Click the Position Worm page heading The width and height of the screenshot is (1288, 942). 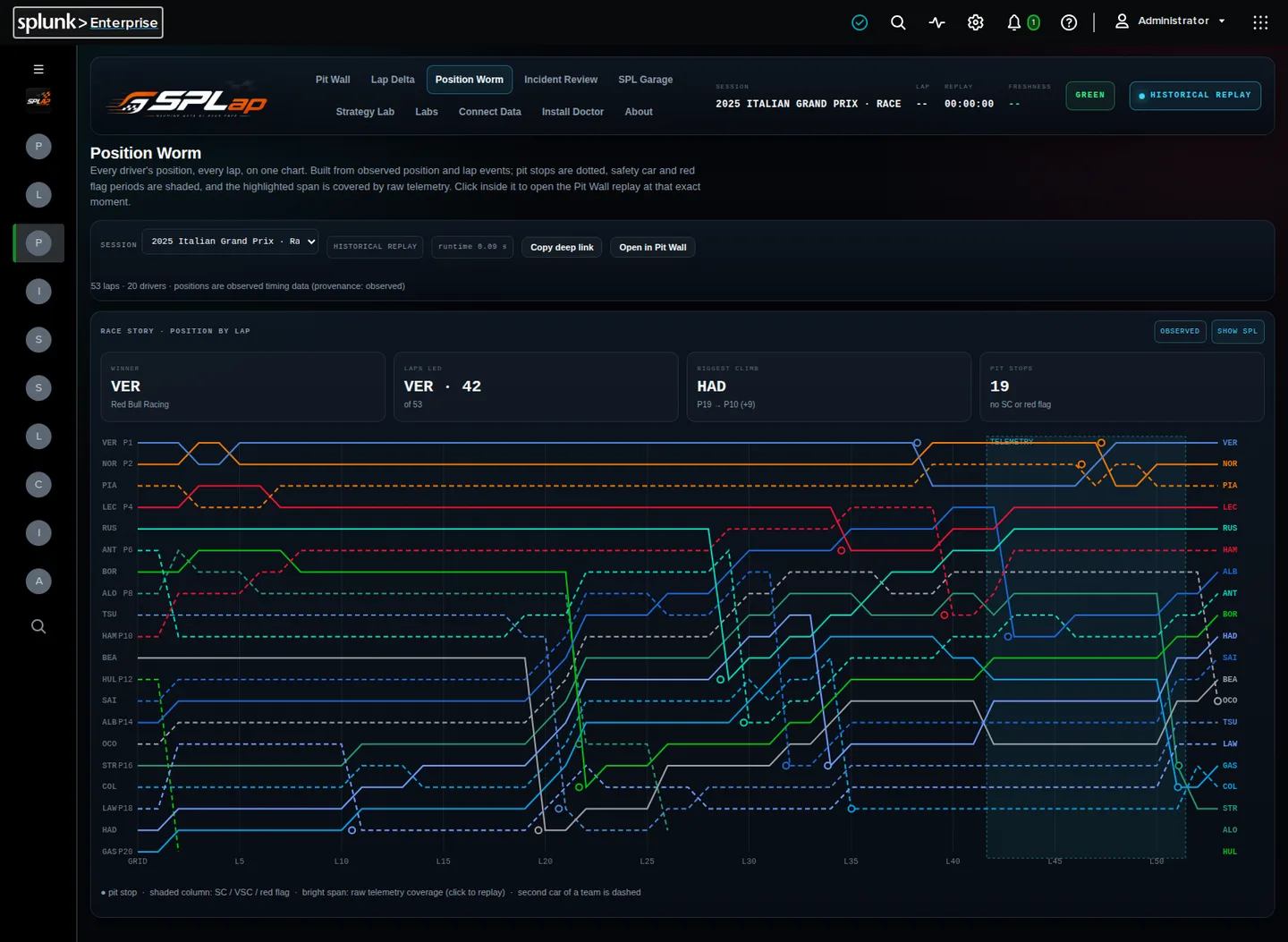(146, 153)
